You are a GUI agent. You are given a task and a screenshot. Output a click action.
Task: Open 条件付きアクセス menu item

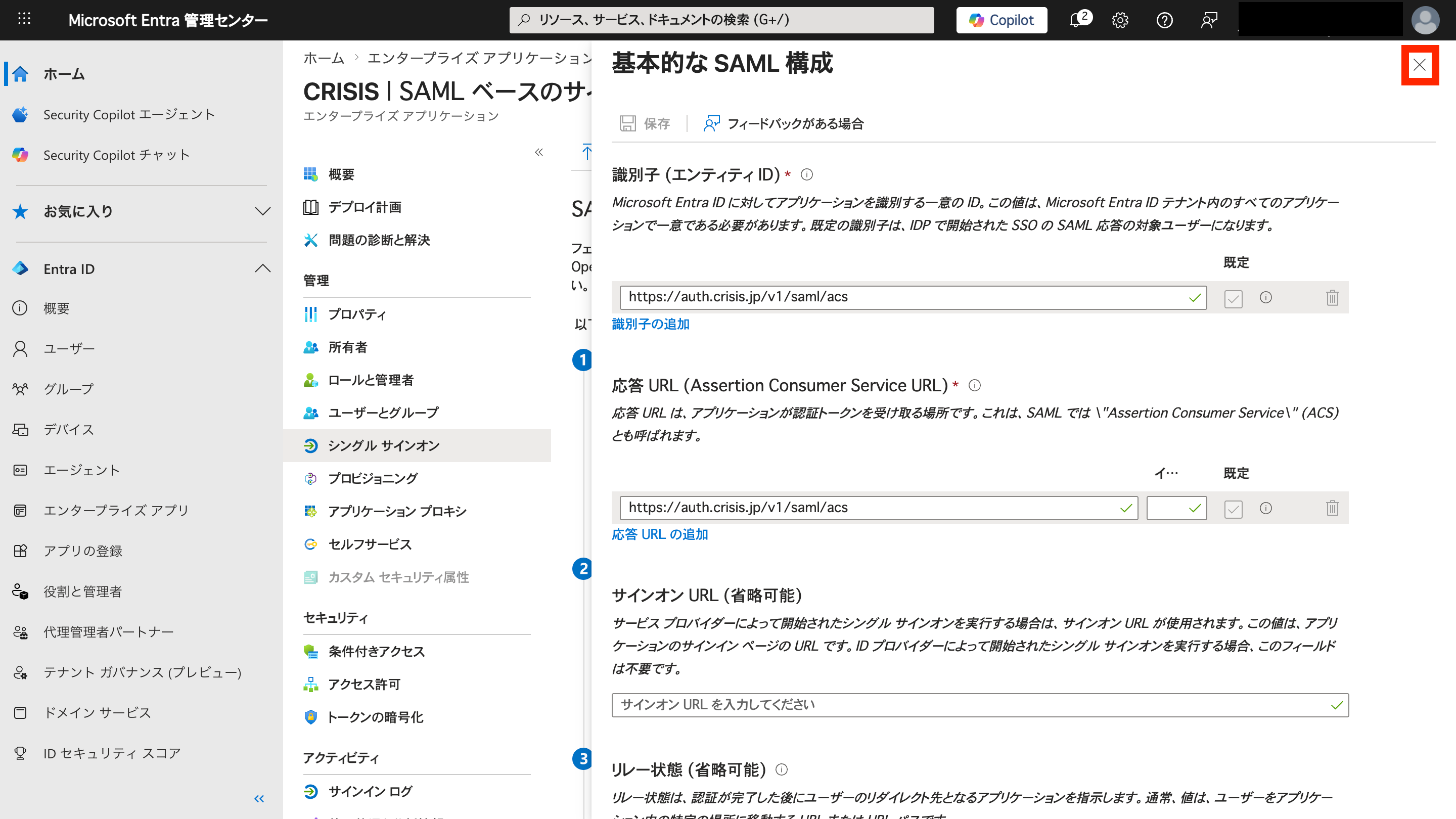pos(417,652)
